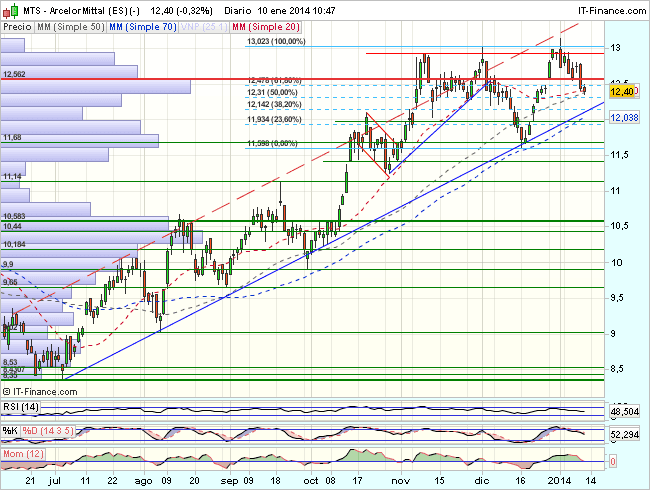Click the Diario timeframe text in header
Viewport: 650px width, 490px height.
point(238,11)
